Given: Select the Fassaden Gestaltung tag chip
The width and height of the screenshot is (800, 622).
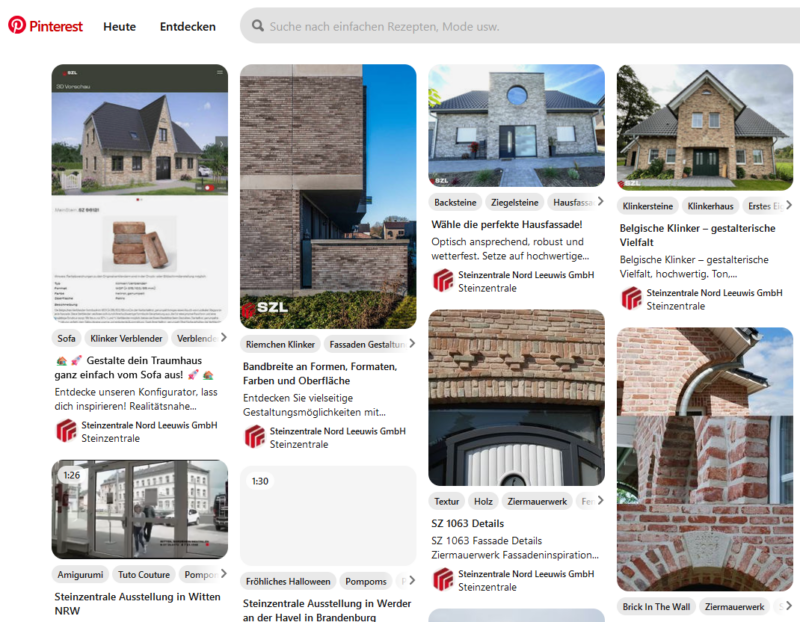Looking at the screenshot, I should pos(367,344).
